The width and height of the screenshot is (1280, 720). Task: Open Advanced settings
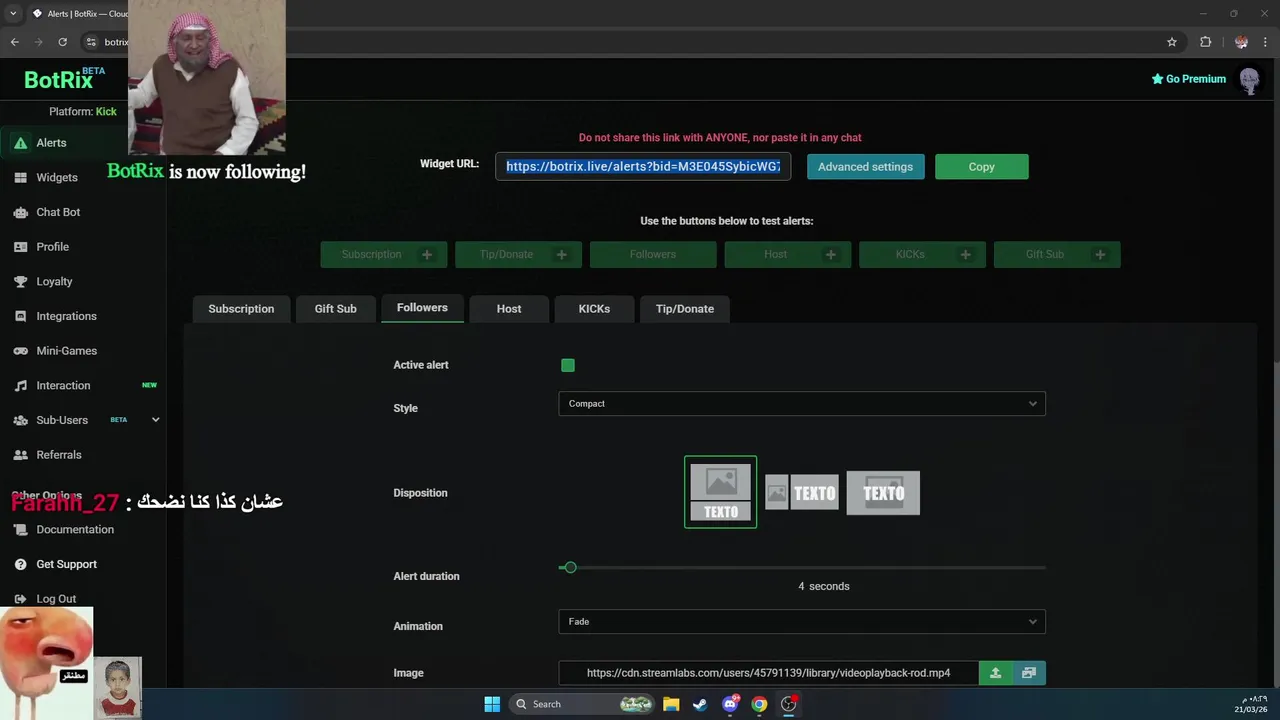pos(866,167)
